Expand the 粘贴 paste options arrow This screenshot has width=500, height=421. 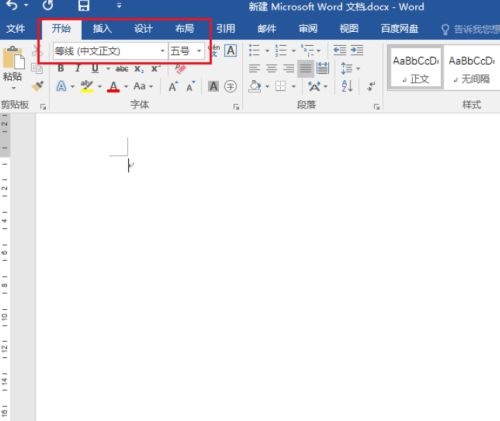tap(13, 88)
